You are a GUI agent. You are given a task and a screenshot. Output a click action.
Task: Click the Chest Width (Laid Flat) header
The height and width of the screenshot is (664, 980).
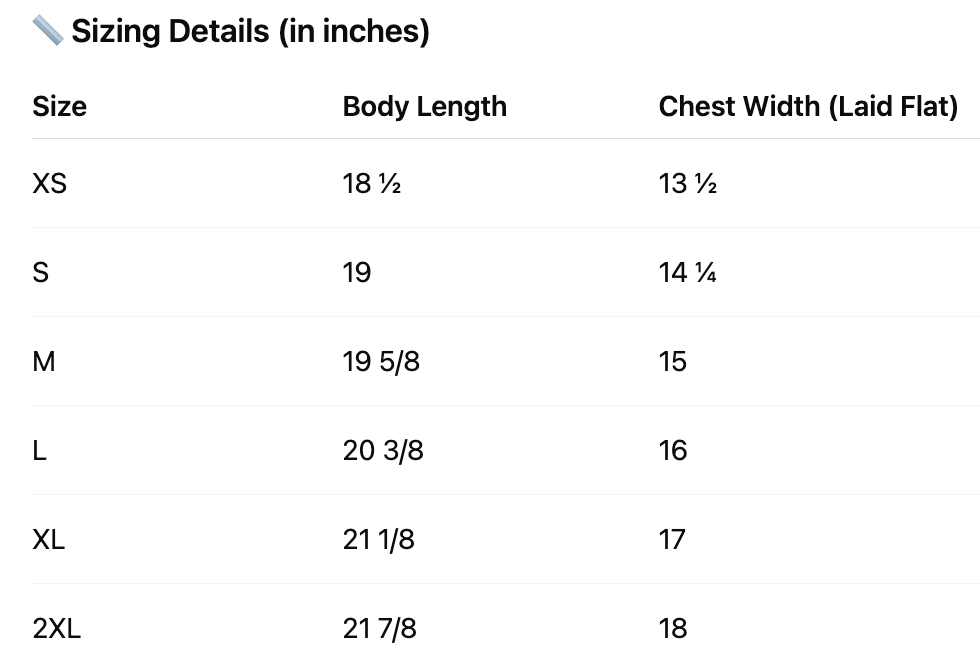point(808,106)
